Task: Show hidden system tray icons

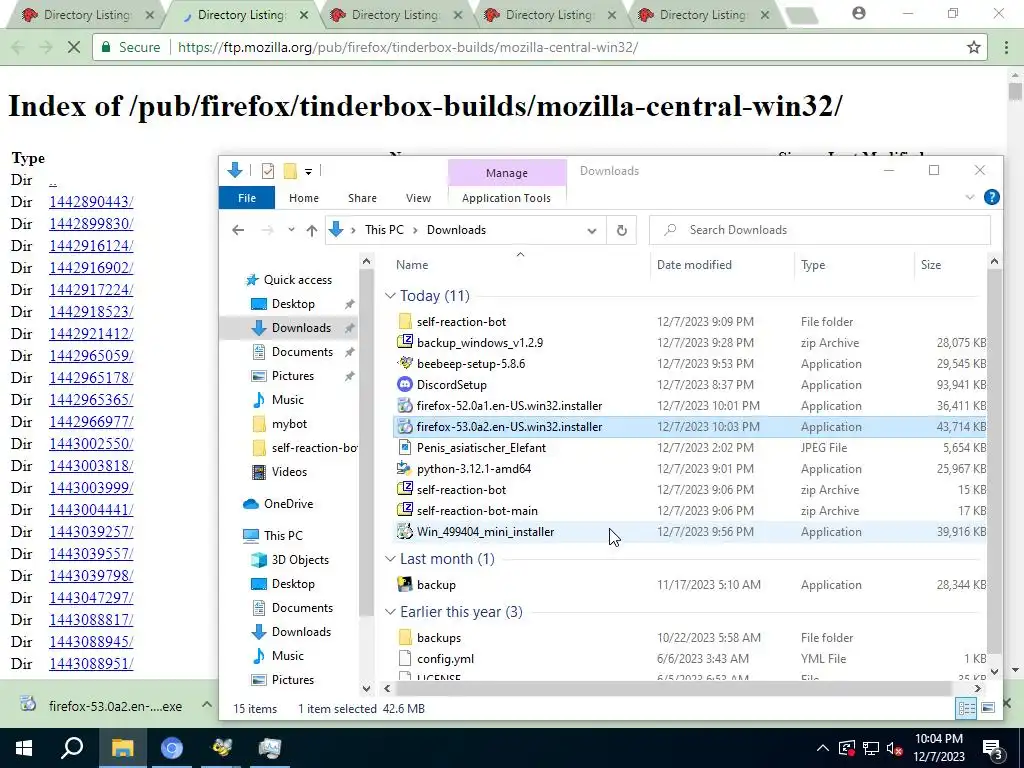Action: [823, 748]
